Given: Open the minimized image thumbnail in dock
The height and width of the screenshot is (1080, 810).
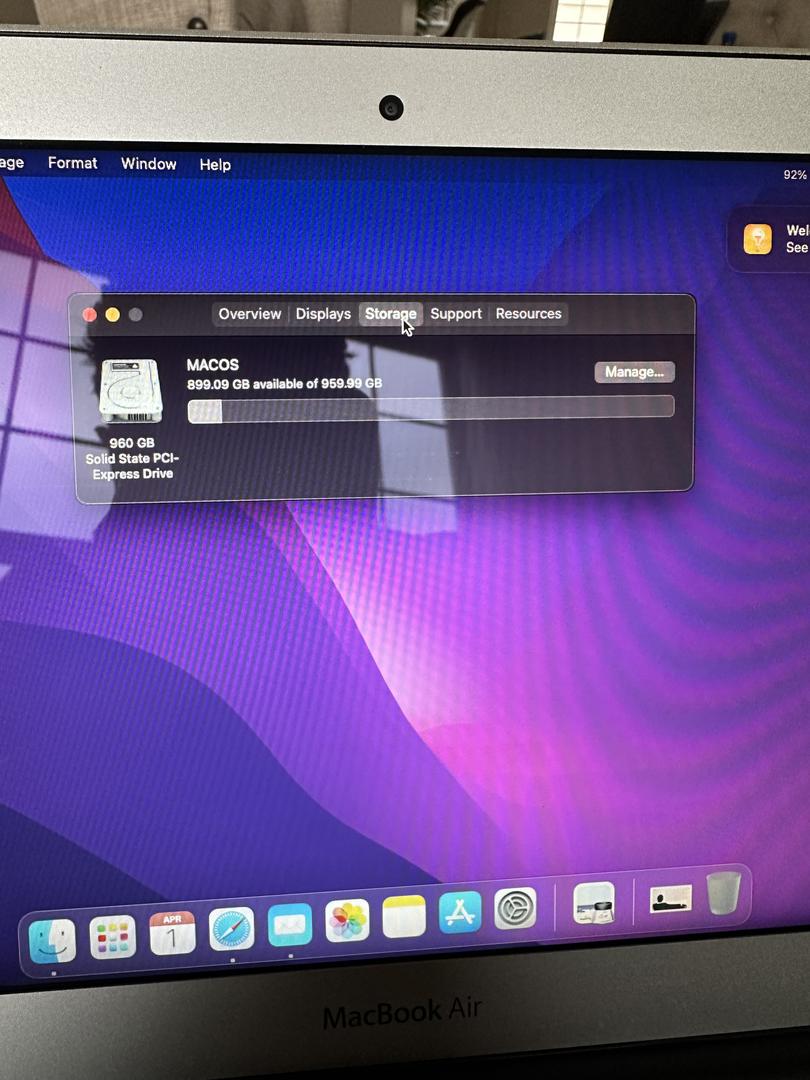Looking at the screenshot, I should tap(670, 899).
